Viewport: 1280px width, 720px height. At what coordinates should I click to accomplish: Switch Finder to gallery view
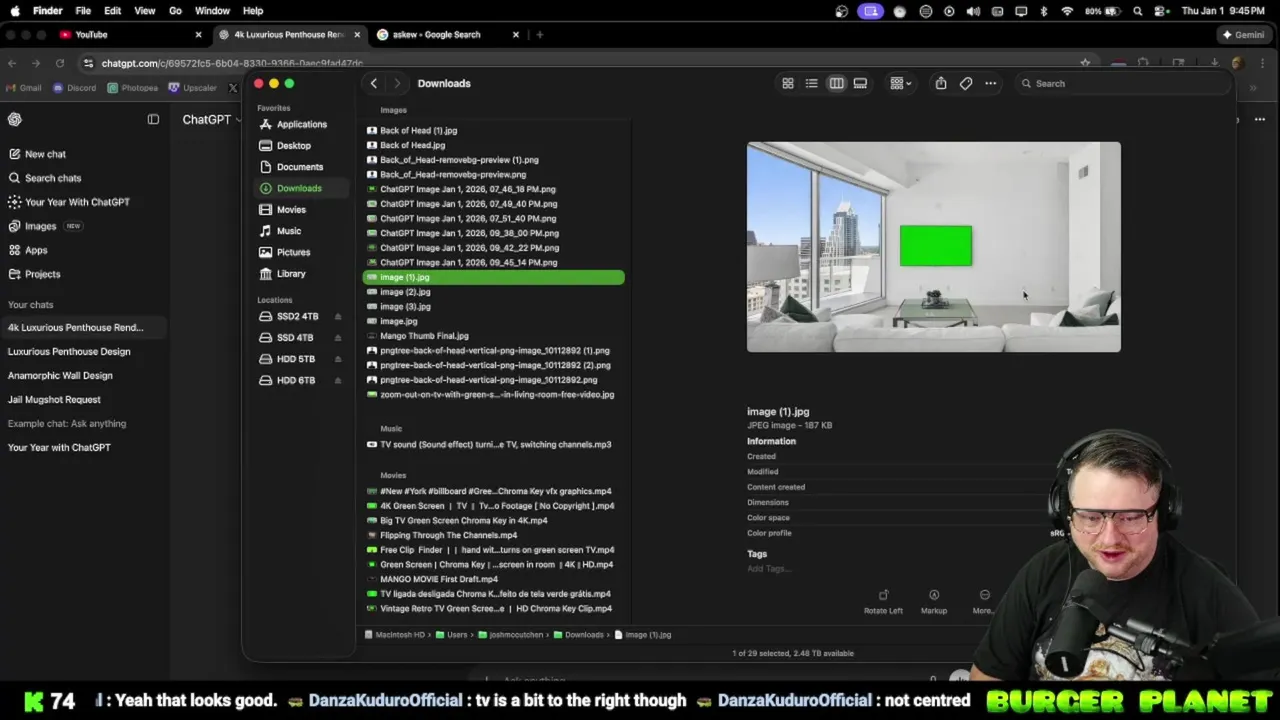[x=860, y=84]
